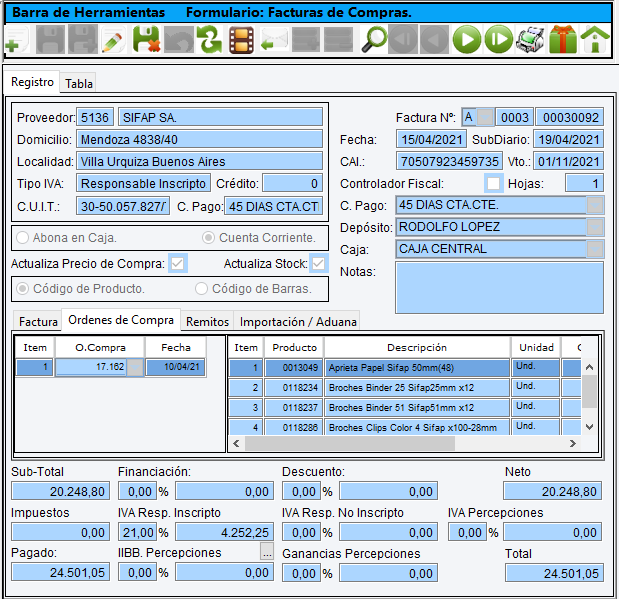Screen dimensions: 619x599
Task: Click the products grid scroll left arrow
Action: 236,443
